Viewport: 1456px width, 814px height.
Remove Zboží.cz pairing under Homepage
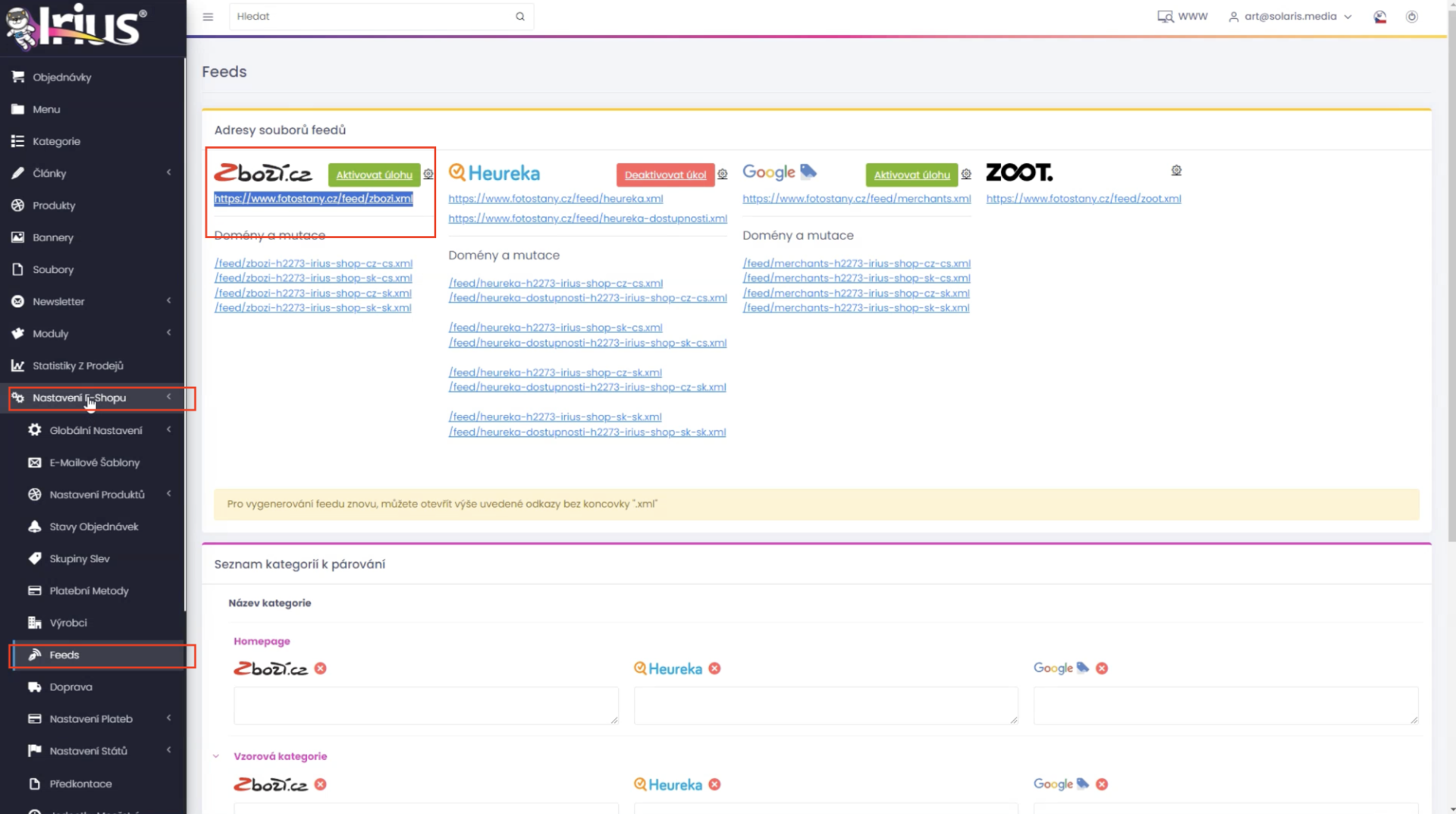tap(321, 668)
